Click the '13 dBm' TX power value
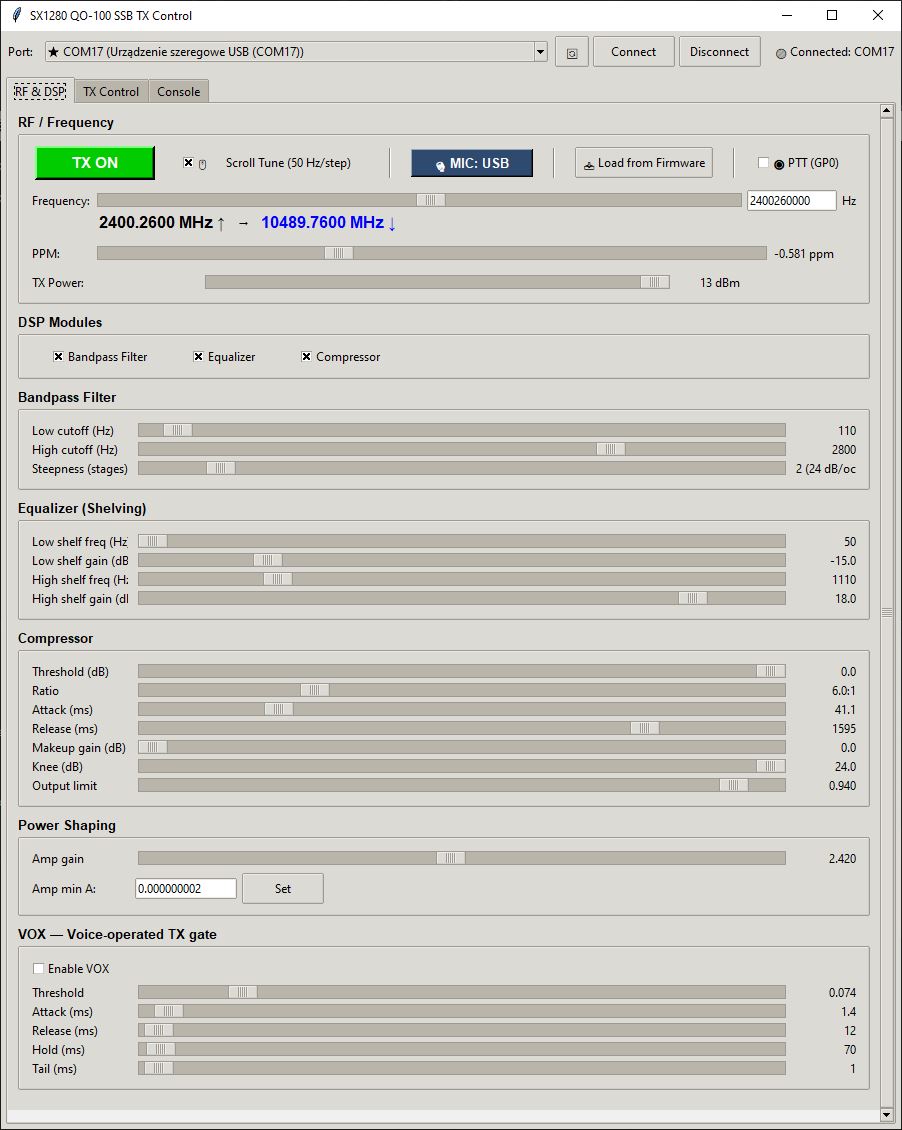The width and height of the screenshot is (902, 1130). 720,283
